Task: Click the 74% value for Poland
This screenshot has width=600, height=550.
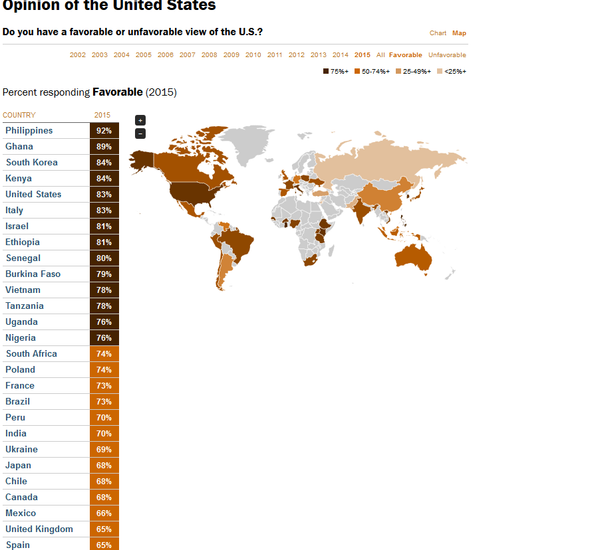Action: (x=104, y=370)
